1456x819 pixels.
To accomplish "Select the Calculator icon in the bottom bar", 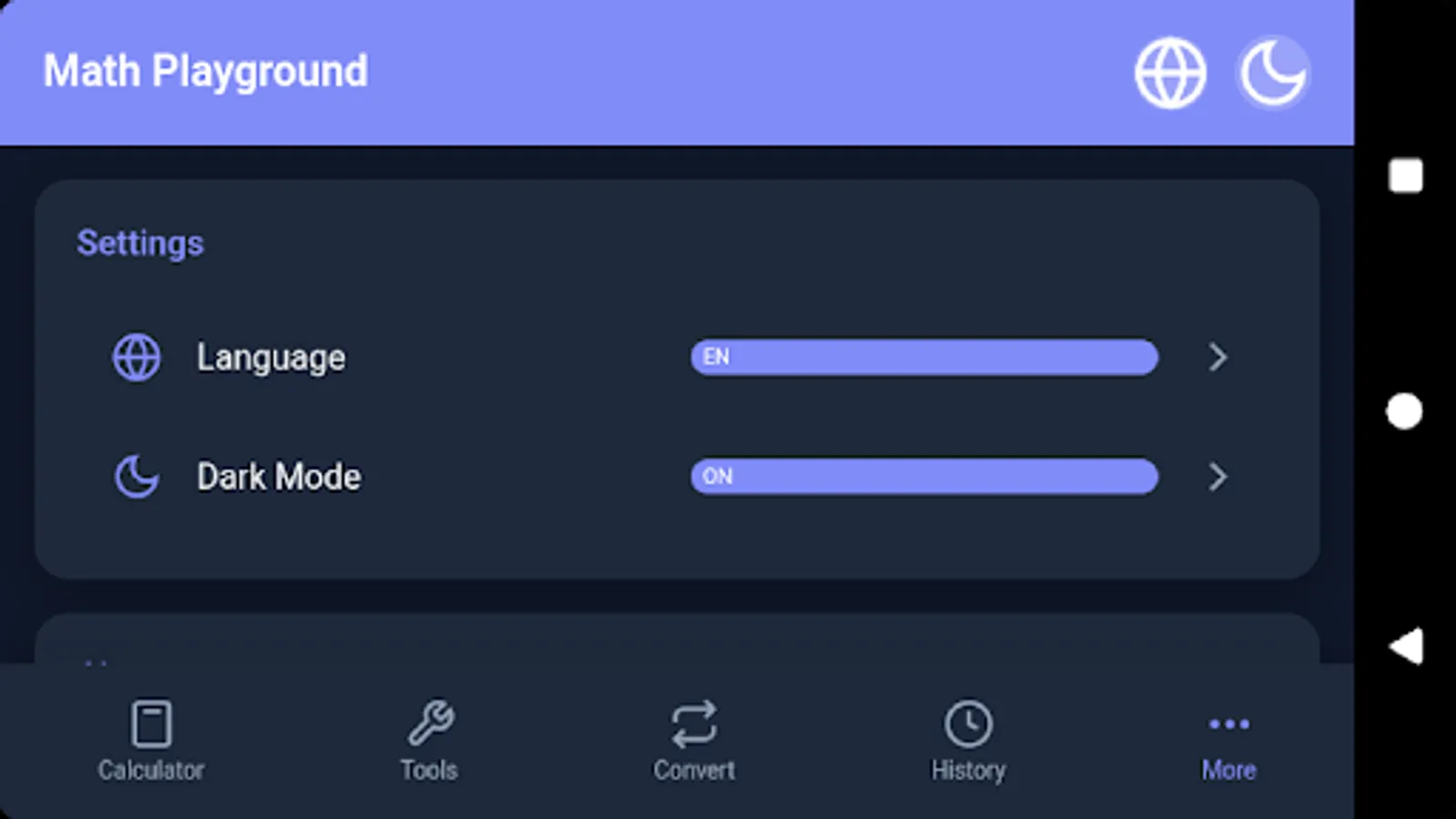I will (x=152, y=723).
